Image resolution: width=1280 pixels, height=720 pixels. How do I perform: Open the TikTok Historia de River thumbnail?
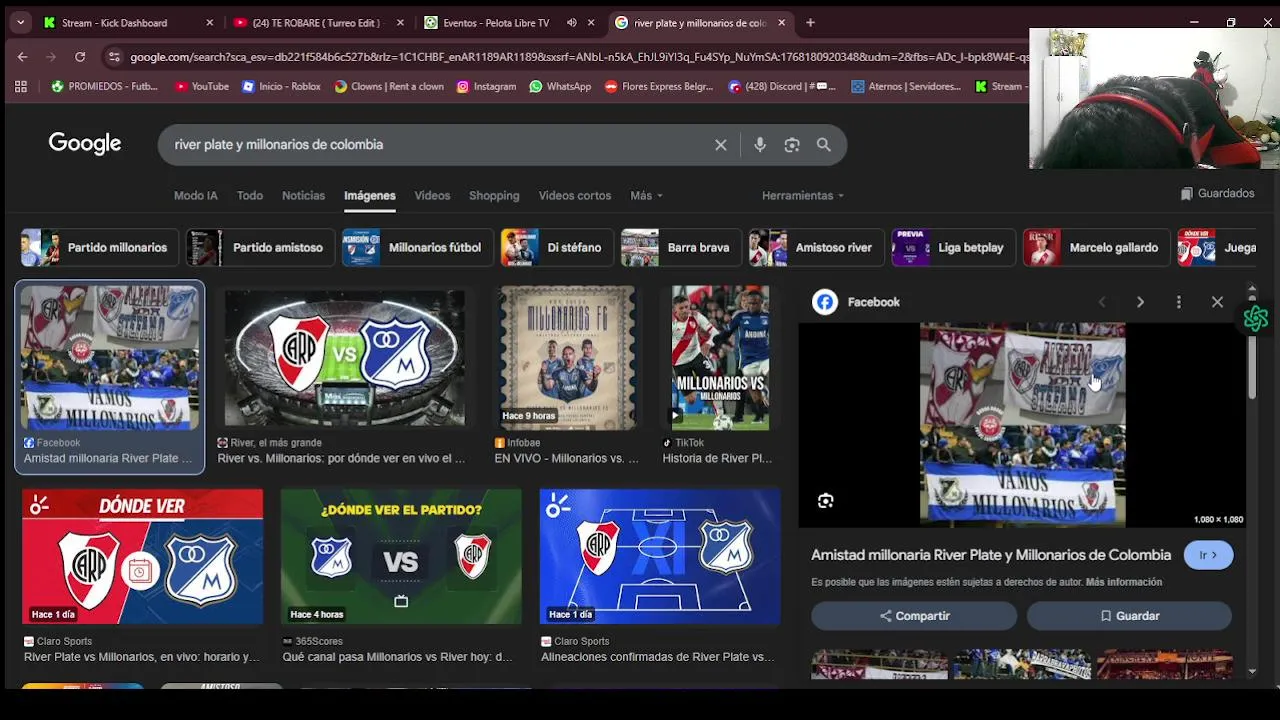720,358
